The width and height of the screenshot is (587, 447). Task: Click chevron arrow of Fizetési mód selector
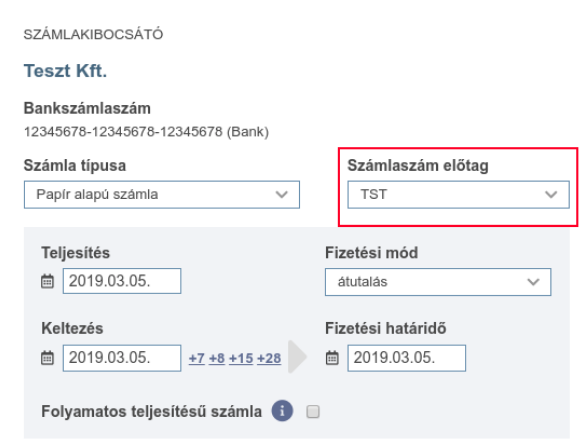(x=533, y=282)
